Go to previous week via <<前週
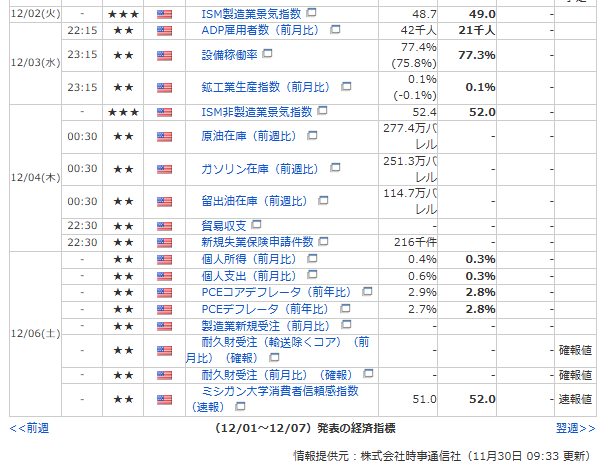 [x=29, y=428]
